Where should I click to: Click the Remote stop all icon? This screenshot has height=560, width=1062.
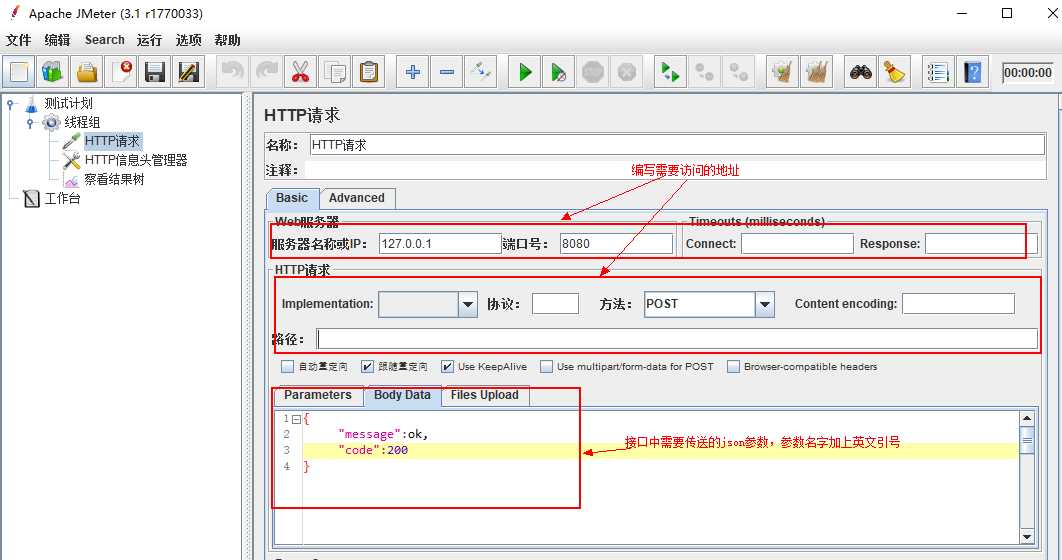pos(704,72)
